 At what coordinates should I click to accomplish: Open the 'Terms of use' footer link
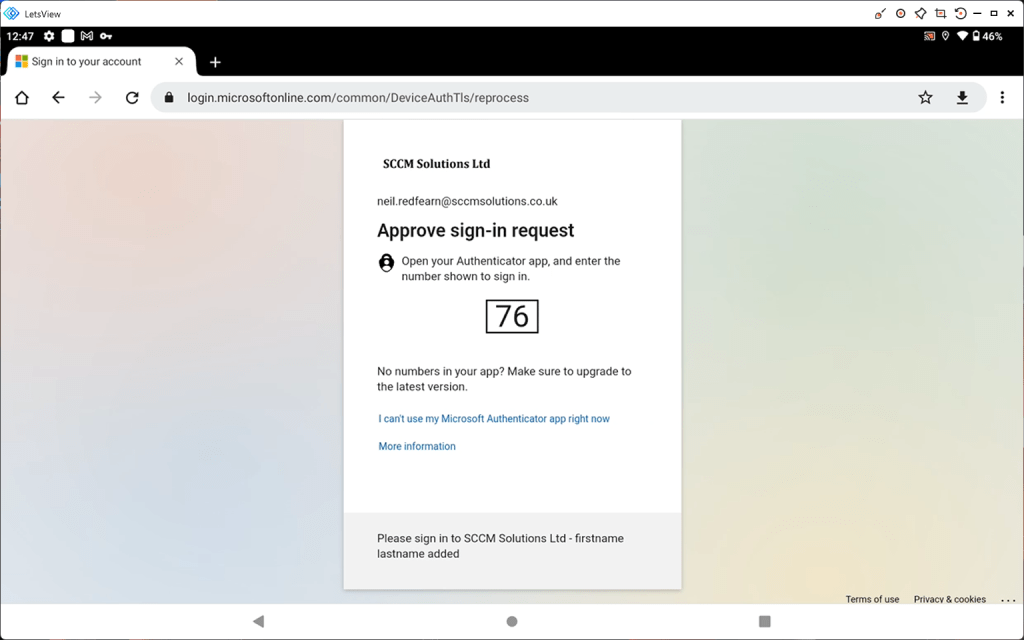[872, 599]
